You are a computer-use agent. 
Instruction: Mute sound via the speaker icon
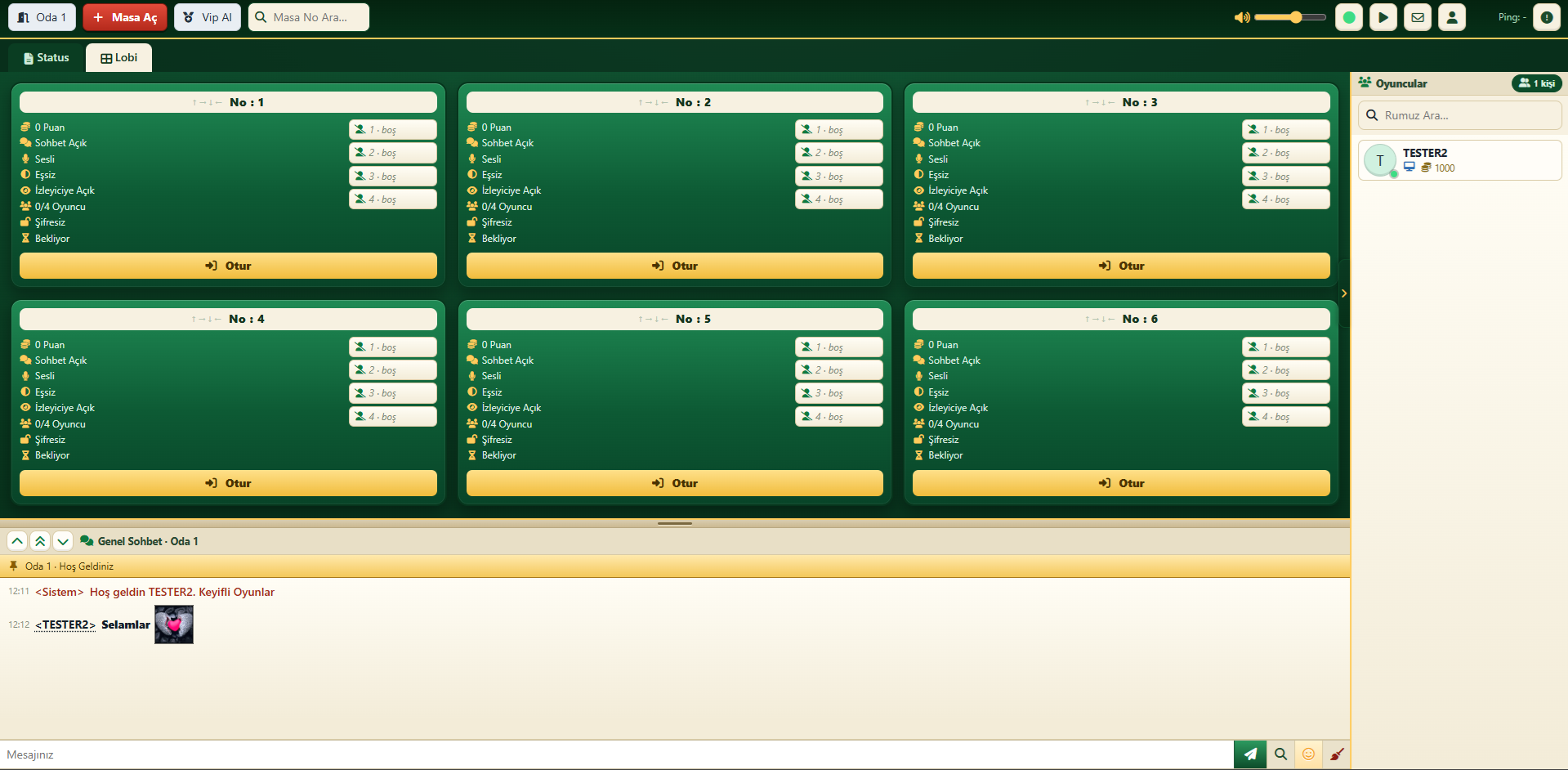pos(1242,17)
